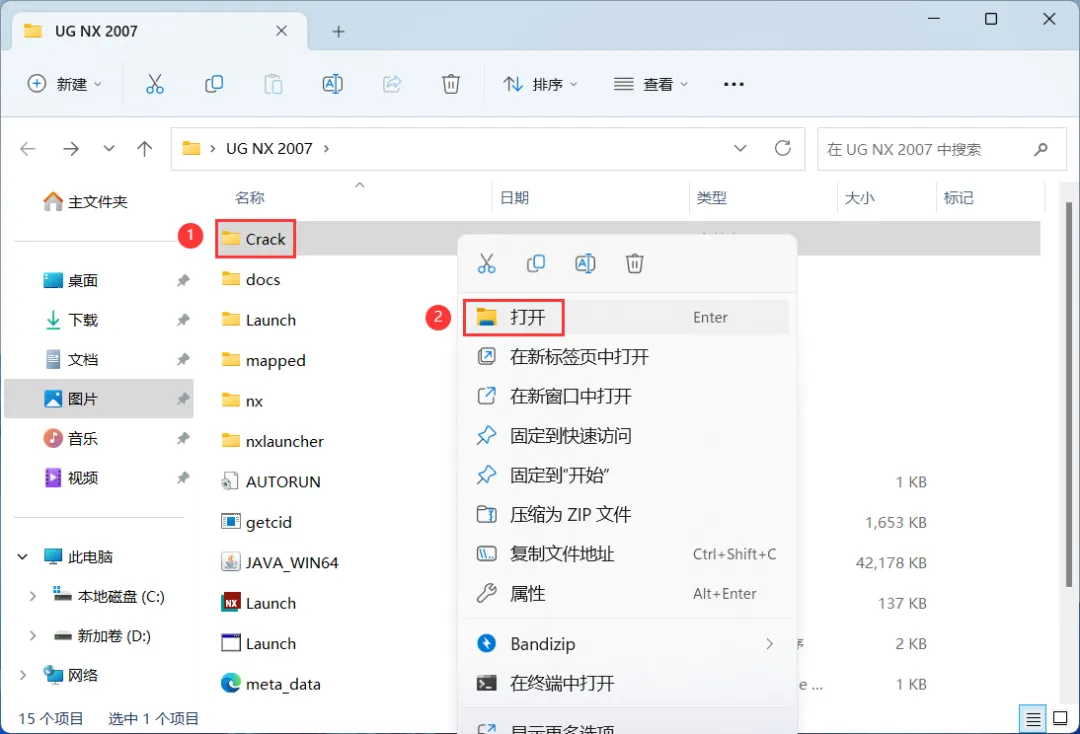Click the Cut icon in the context menu
Image resolution: width=1080 pixels, height=734 pixels.
[486, 264]
